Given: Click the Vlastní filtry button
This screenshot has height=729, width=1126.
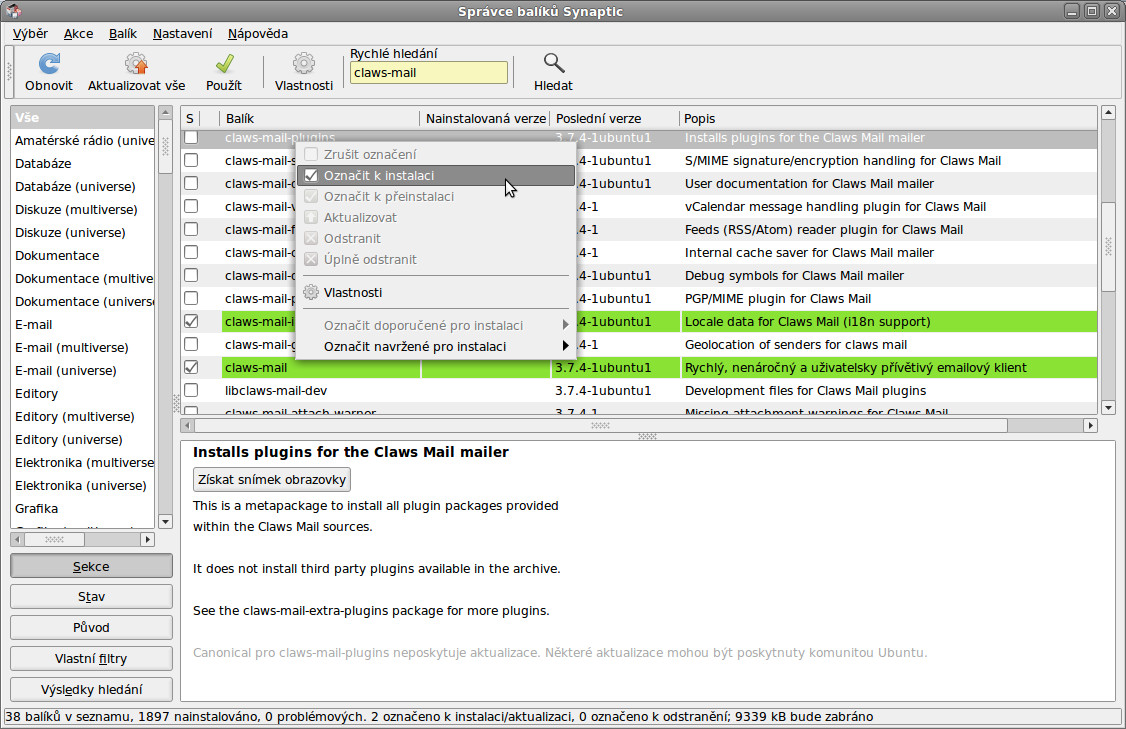Looking at the screenshot, I should tap(91, 659).
